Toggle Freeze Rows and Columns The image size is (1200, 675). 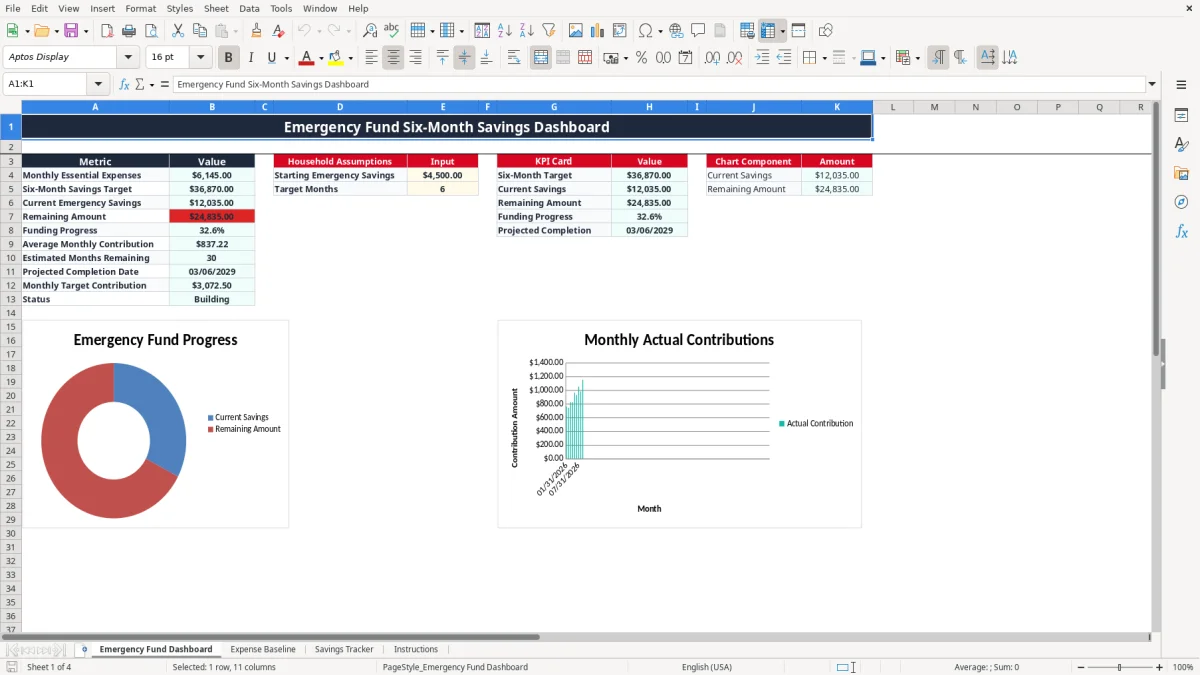[x=768, y=31]
